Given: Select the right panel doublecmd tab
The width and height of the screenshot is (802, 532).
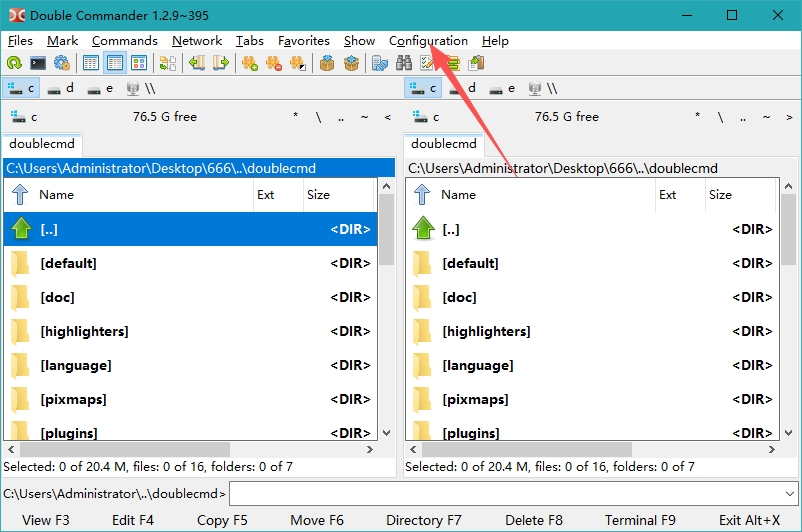Looking at the screenshot, I should 444,144.
